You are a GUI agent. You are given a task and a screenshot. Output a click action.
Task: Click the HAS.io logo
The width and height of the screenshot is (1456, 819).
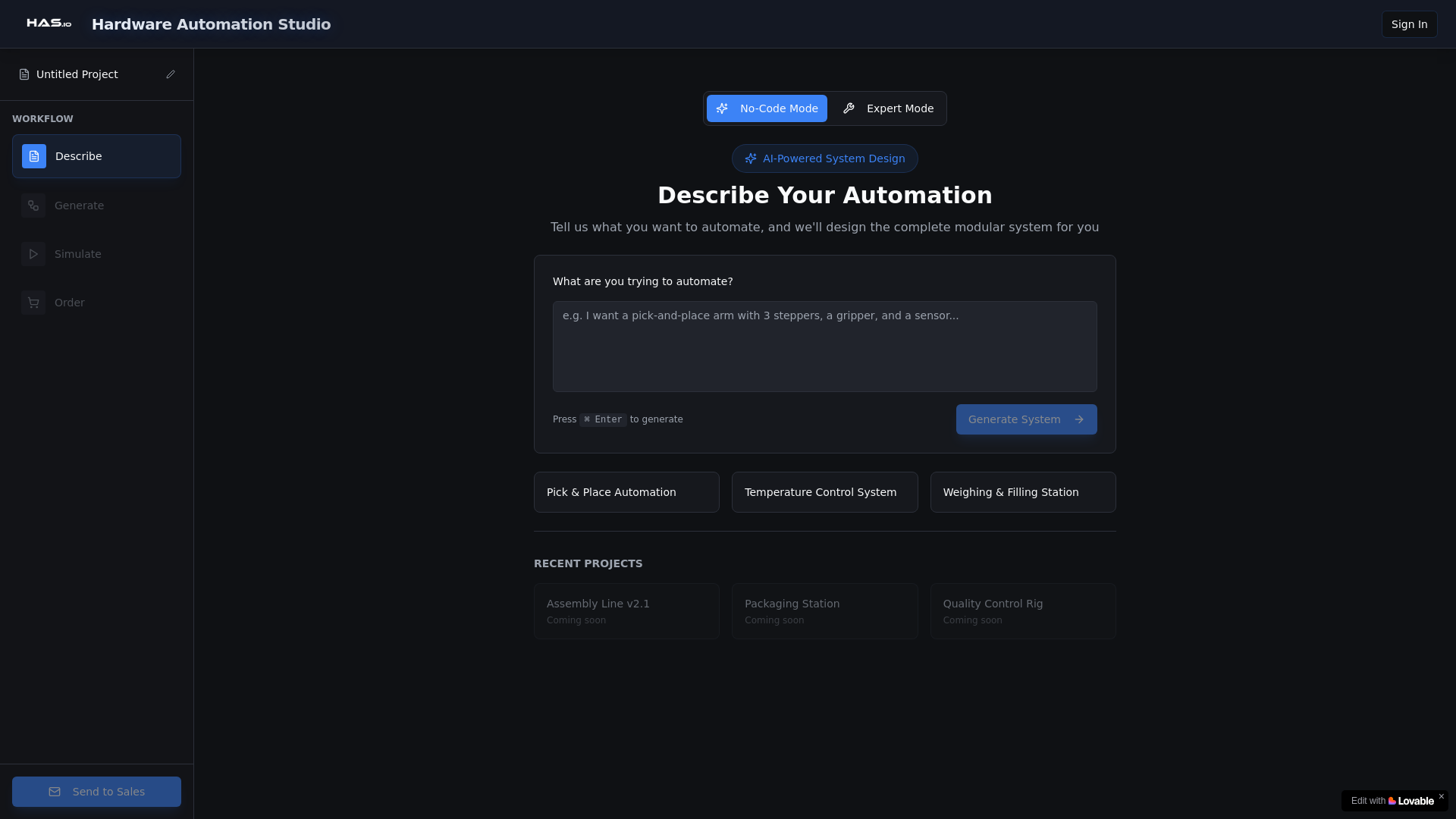pyautogui.click(x=49, y=24)
